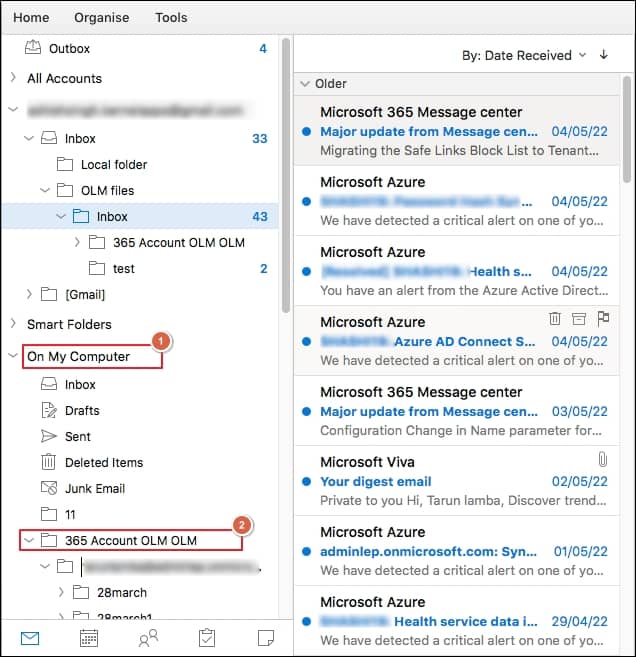The image size is (636, 657).
Task: Collapse the highlighted Inbox with 43 items
Action: point(61,216)
